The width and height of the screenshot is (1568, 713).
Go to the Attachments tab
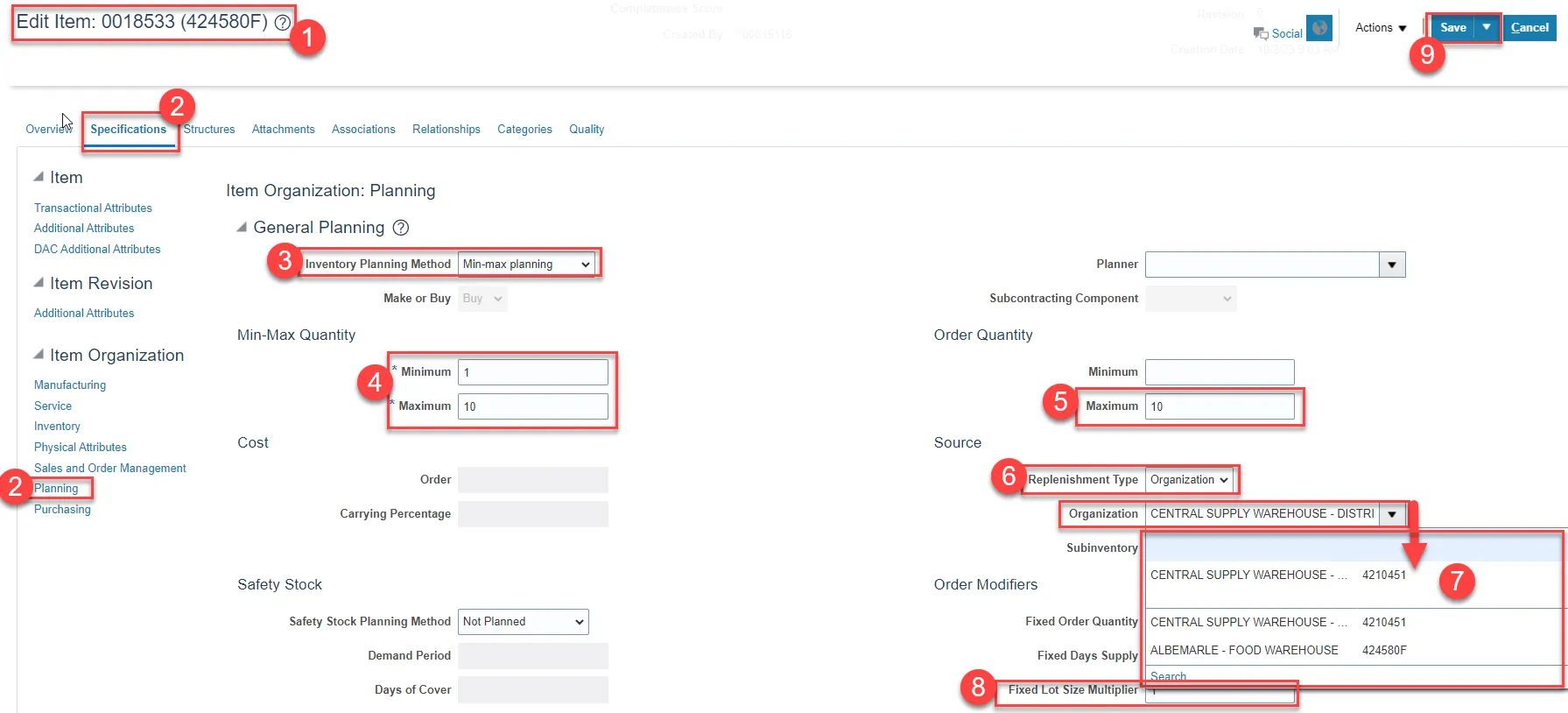point(283,130)
